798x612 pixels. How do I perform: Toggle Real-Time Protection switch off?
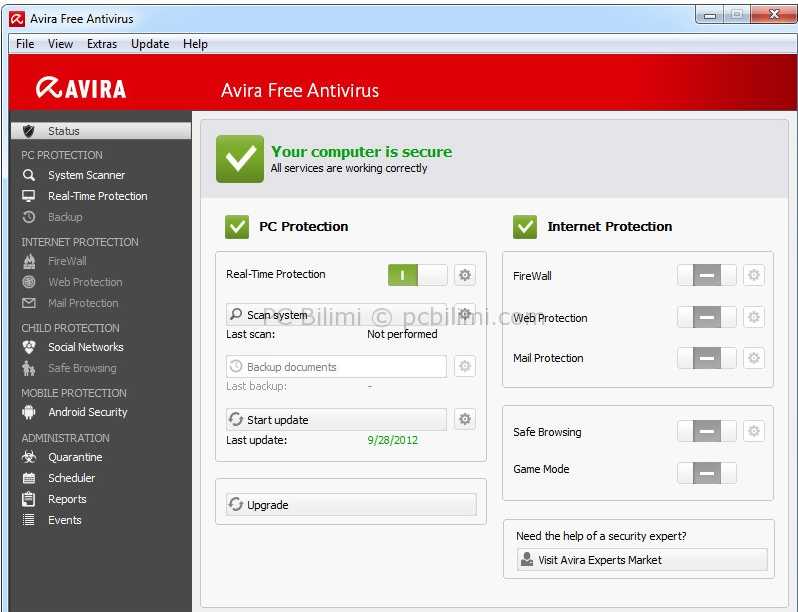point(417,275)
